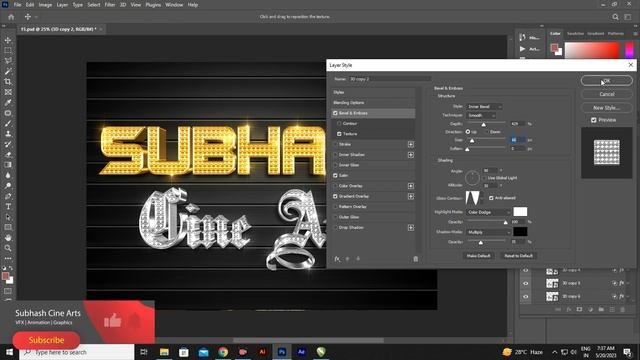Select the Eraser tool

tap(8, 155)
